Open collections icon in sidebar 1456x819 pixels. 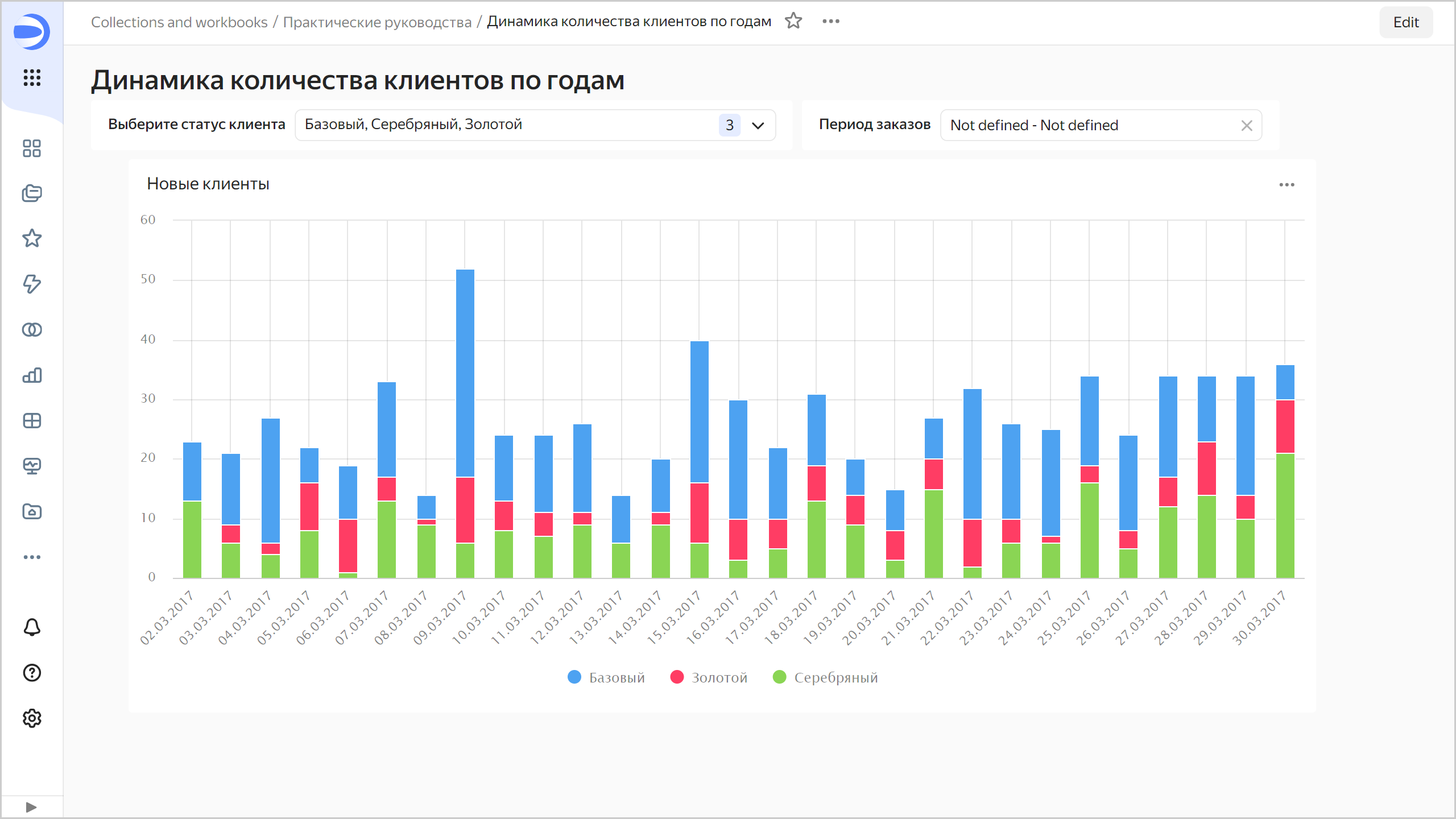(32, 193)
